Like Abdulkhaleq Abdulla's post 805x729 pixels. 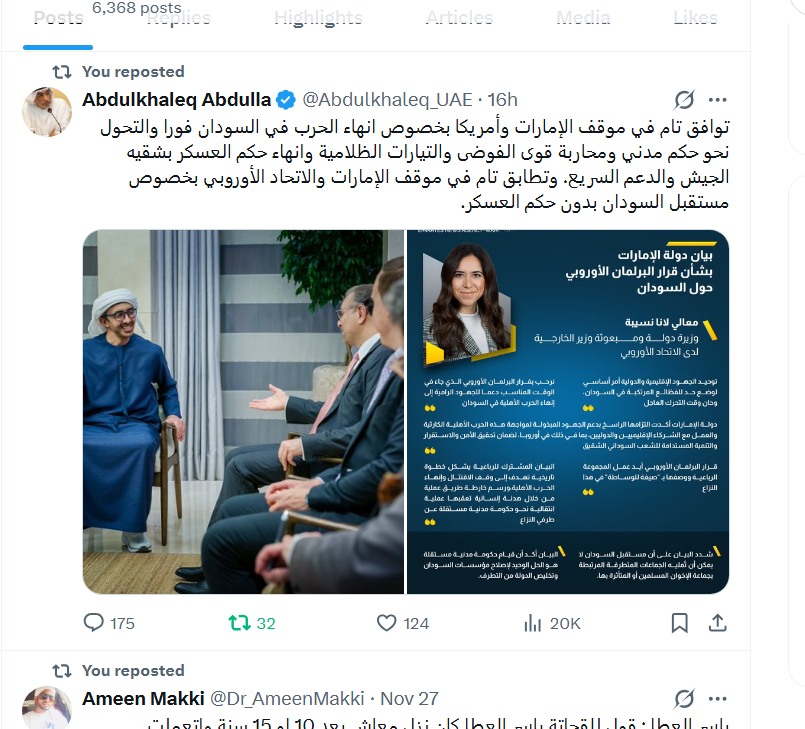(403, 623)
